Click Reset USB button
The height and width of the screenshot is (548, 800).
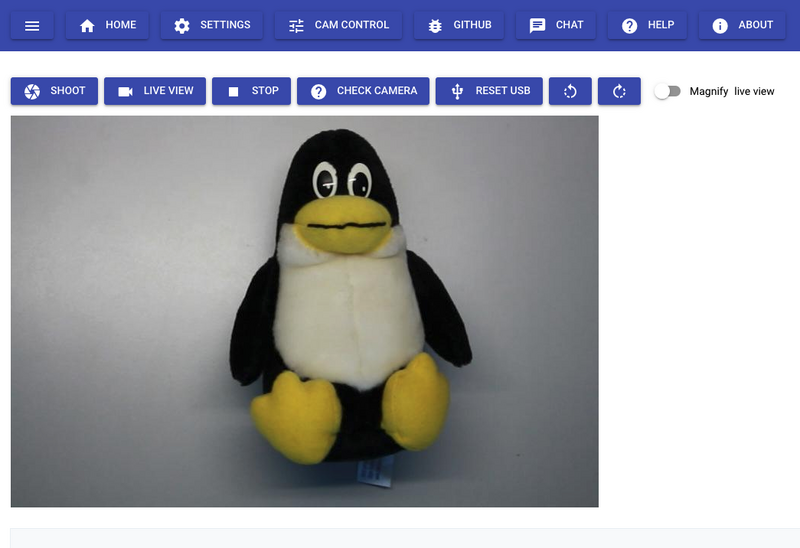(x=489, y=91)
